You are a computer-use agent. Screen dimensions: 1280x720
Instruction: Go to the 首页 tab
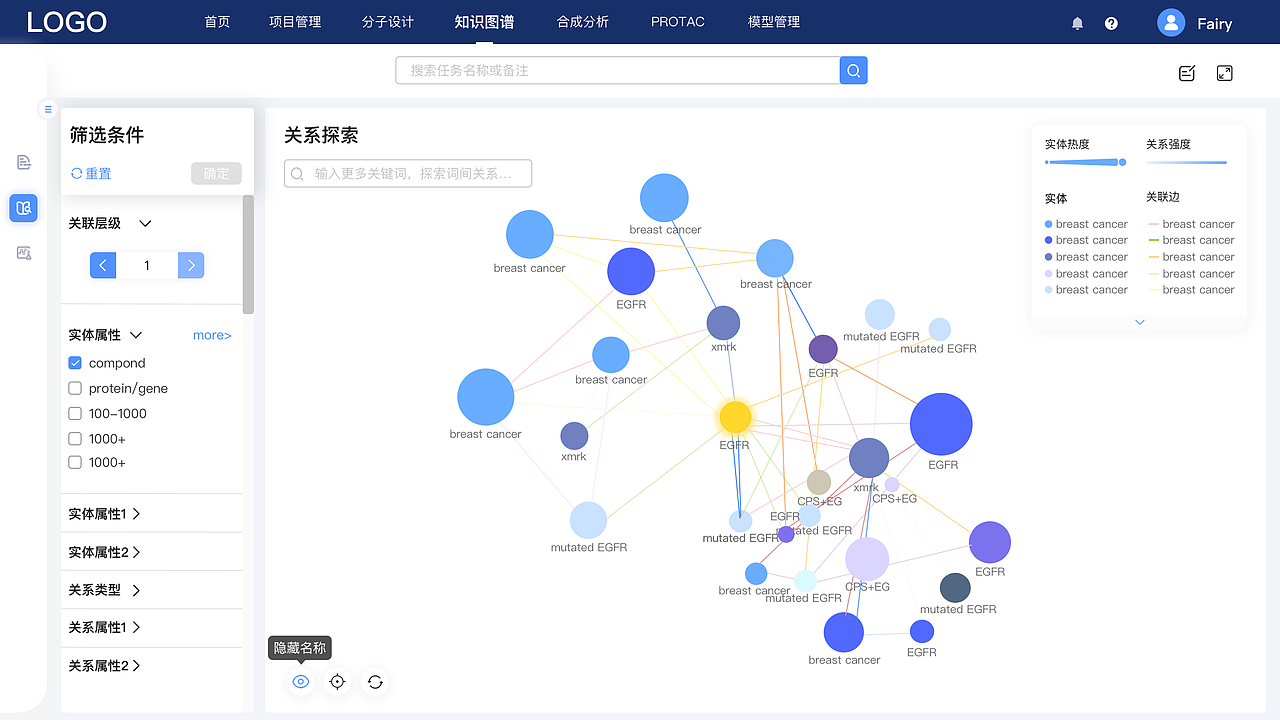(x=217, y=22)
